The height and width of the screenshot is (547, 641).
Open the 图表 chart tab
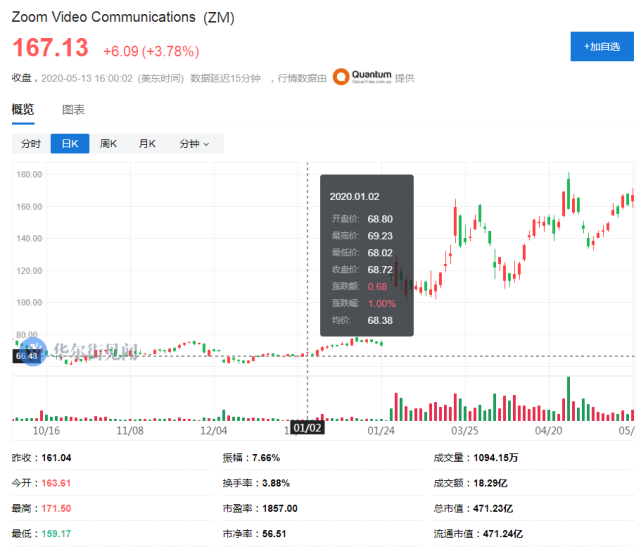[73, 110]
